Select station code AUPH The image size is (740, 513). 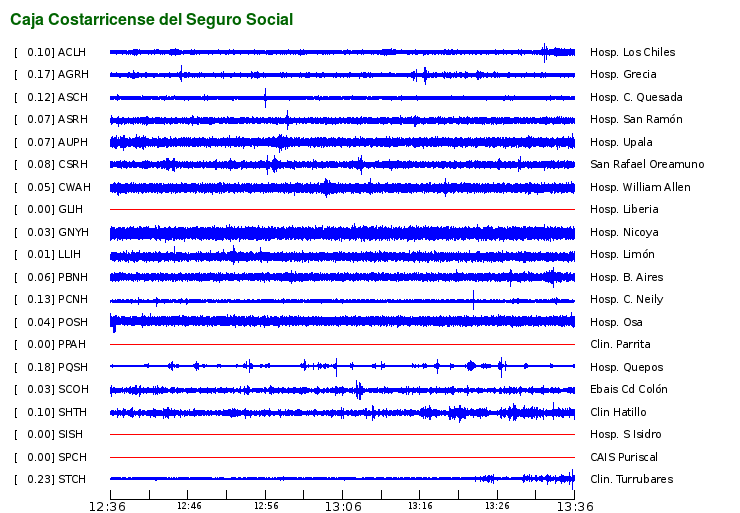click(x=73, y=143)
